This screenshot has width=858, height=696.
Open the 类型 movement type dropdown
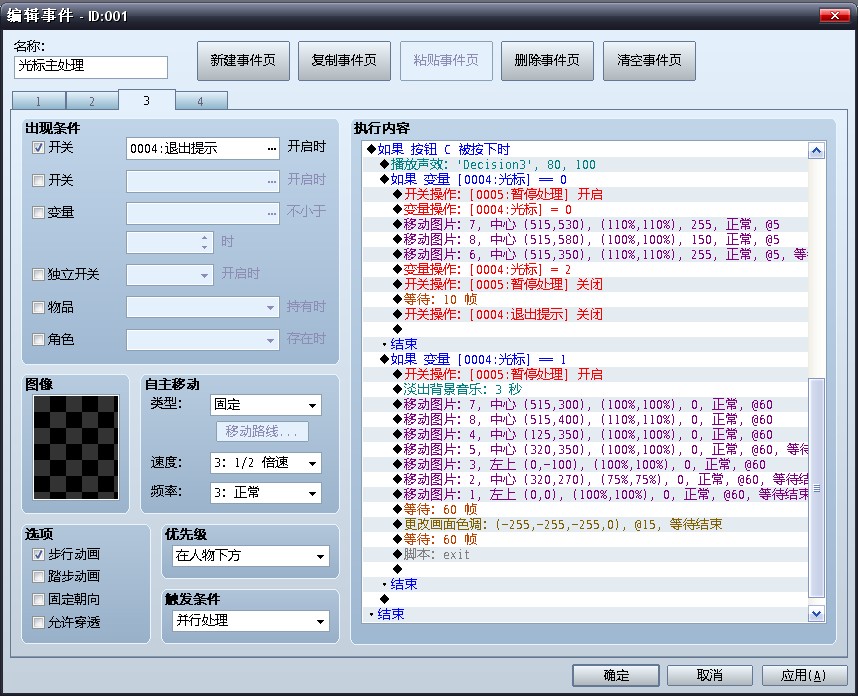(266, 405)
